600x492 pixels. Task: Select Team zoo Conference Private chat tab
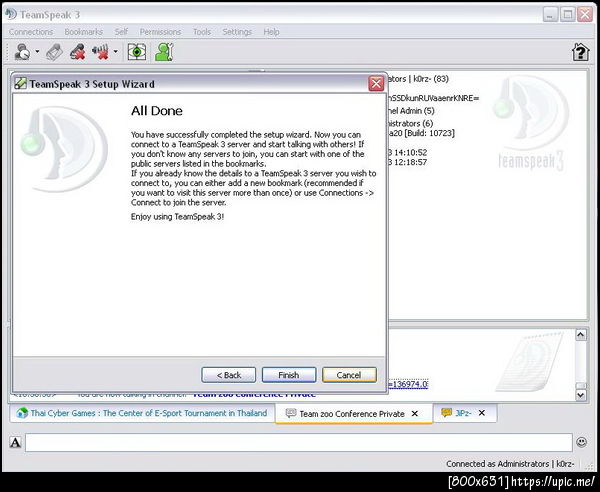pyautogui.click(x=352, y=414)
